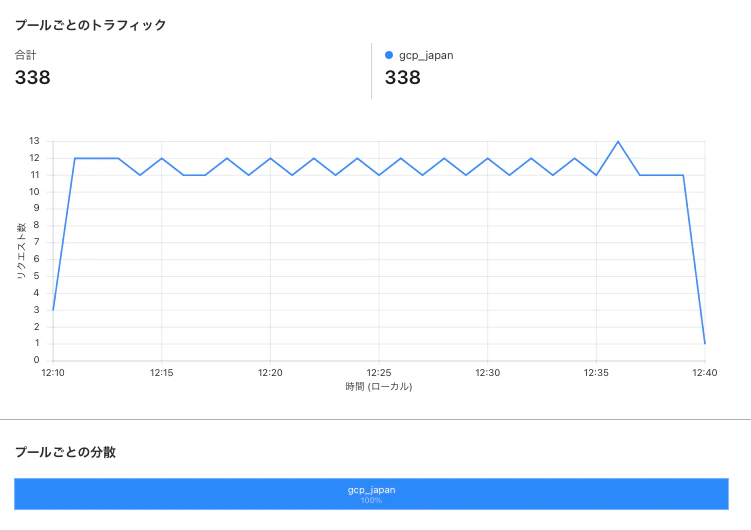Click the y-axis label 10
This screenshot has height=530, width=751.
pyautogui.click(x=34, y=192)
